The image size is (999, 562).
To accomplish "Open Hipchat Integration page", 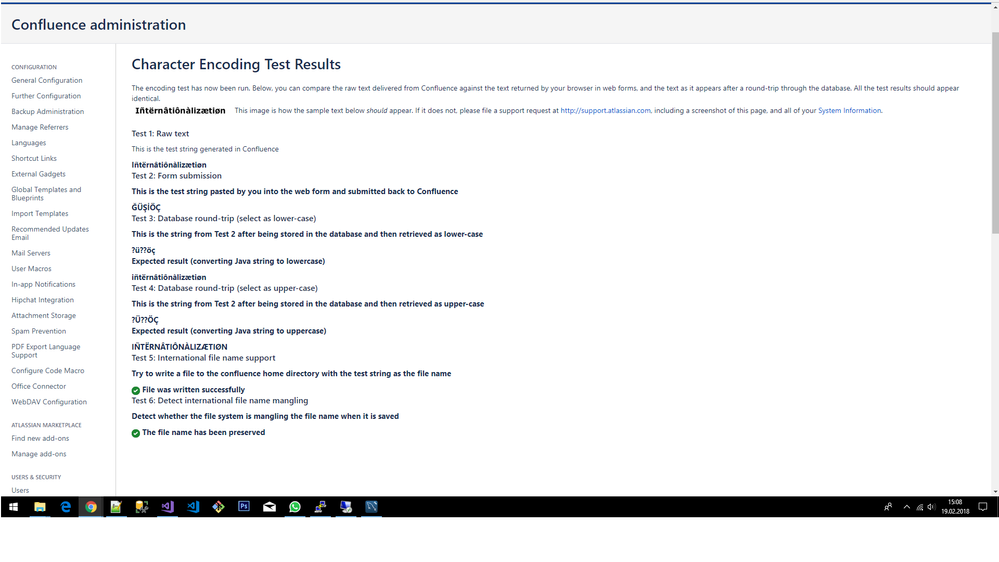I will (x=42, y=300).
